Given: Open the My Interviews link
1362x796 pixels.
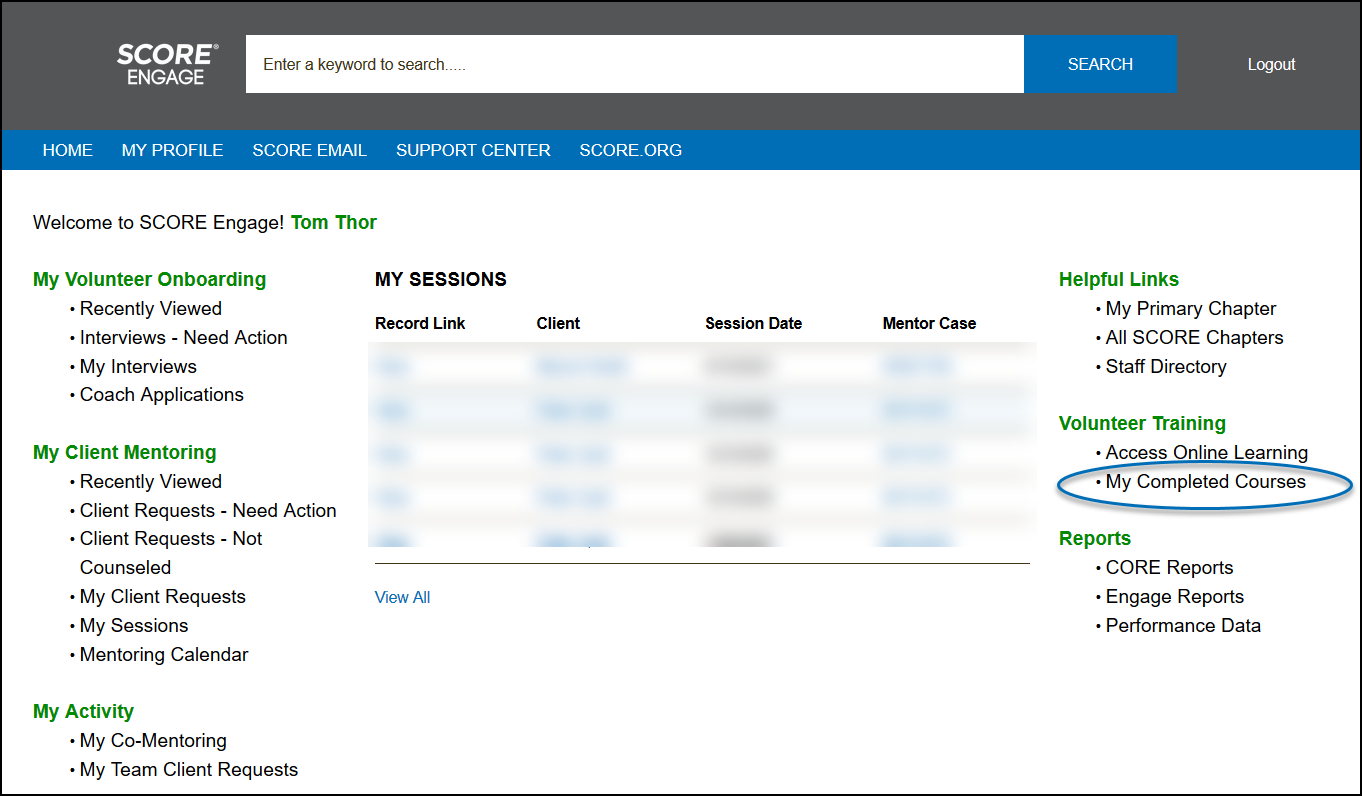Looking at the screenshot, I should 138,367.
